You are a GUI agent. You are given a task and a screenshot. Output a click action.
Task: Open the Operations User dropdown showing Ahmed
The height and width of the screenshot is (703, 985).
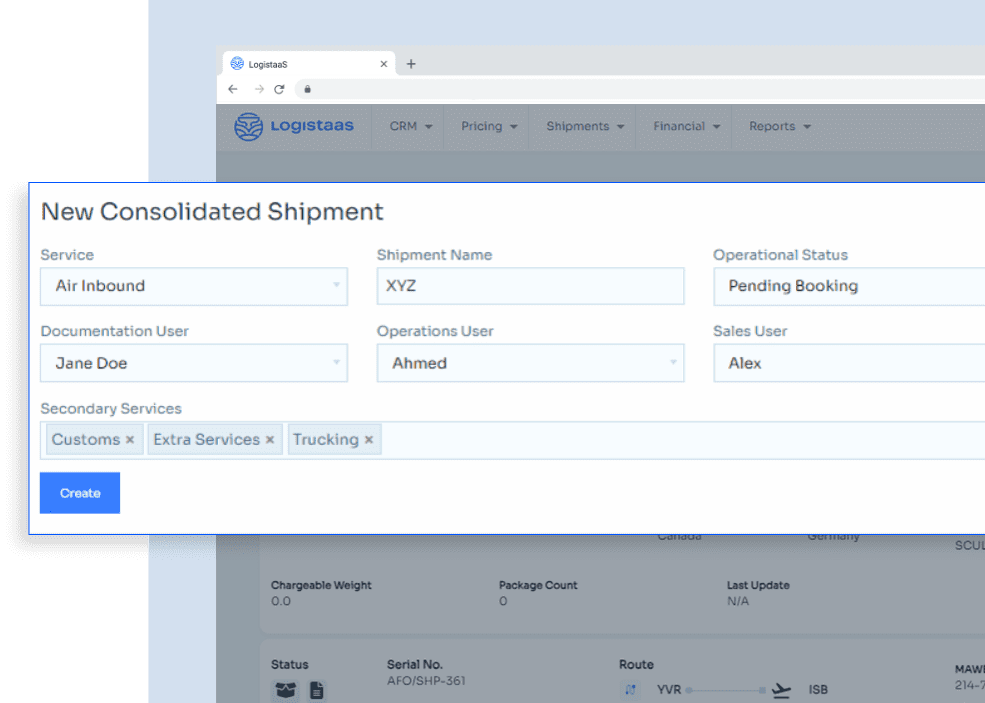tap(530, 363)
